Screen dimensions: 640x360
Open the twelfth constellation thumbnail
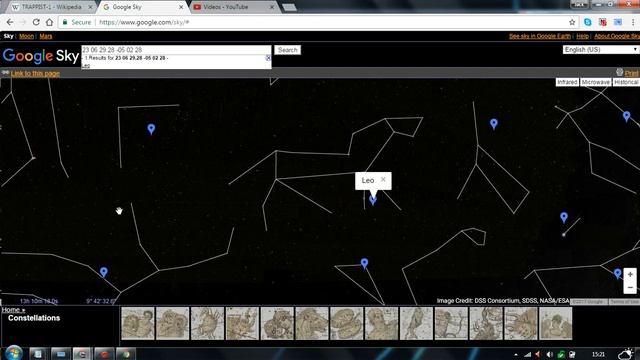(521, 323)
